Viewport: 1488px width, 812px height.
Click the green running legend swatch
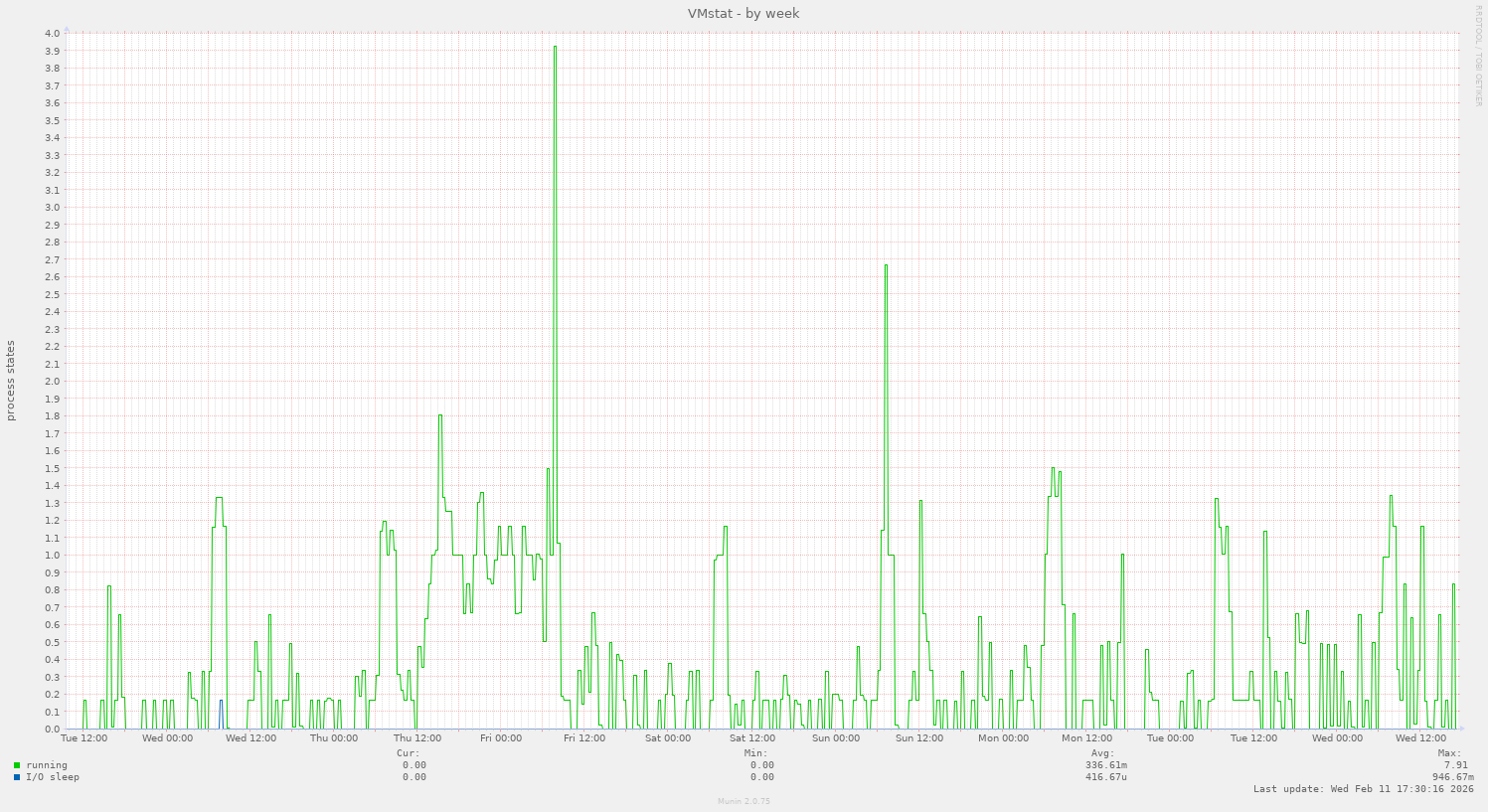click(x=17, y=765)
